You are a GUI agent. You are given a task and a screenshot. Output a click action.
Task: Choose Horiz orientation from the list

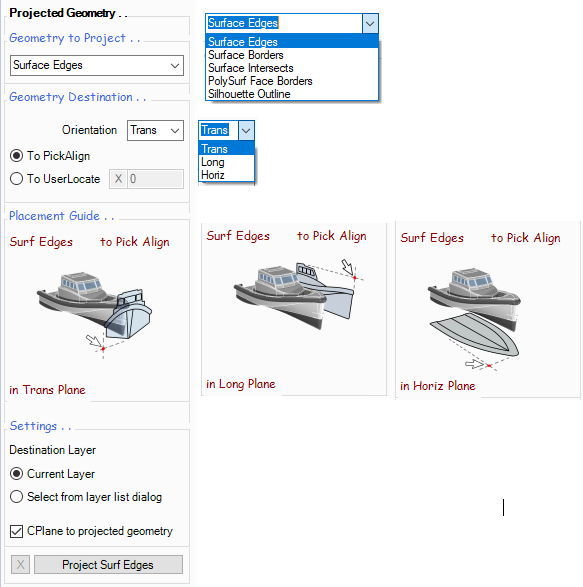tap(227, 175)
